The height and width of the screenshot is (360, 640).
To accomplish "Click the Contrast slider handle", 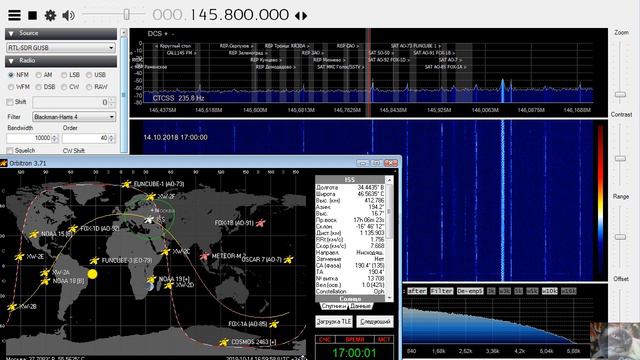I will (620, 158).
